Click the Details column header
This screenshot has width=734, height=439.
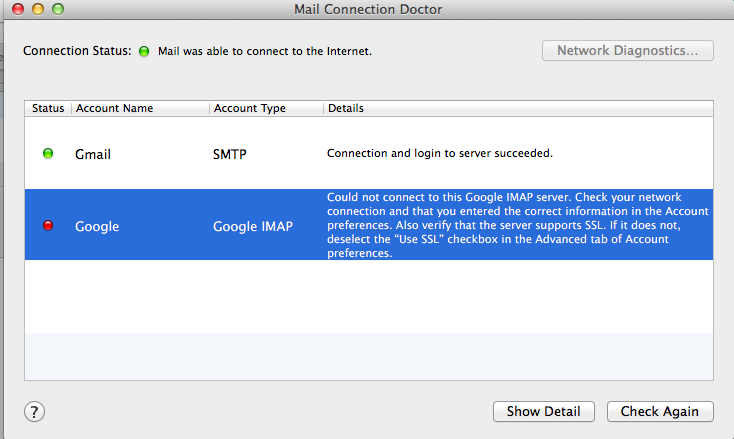click(345, 108)
